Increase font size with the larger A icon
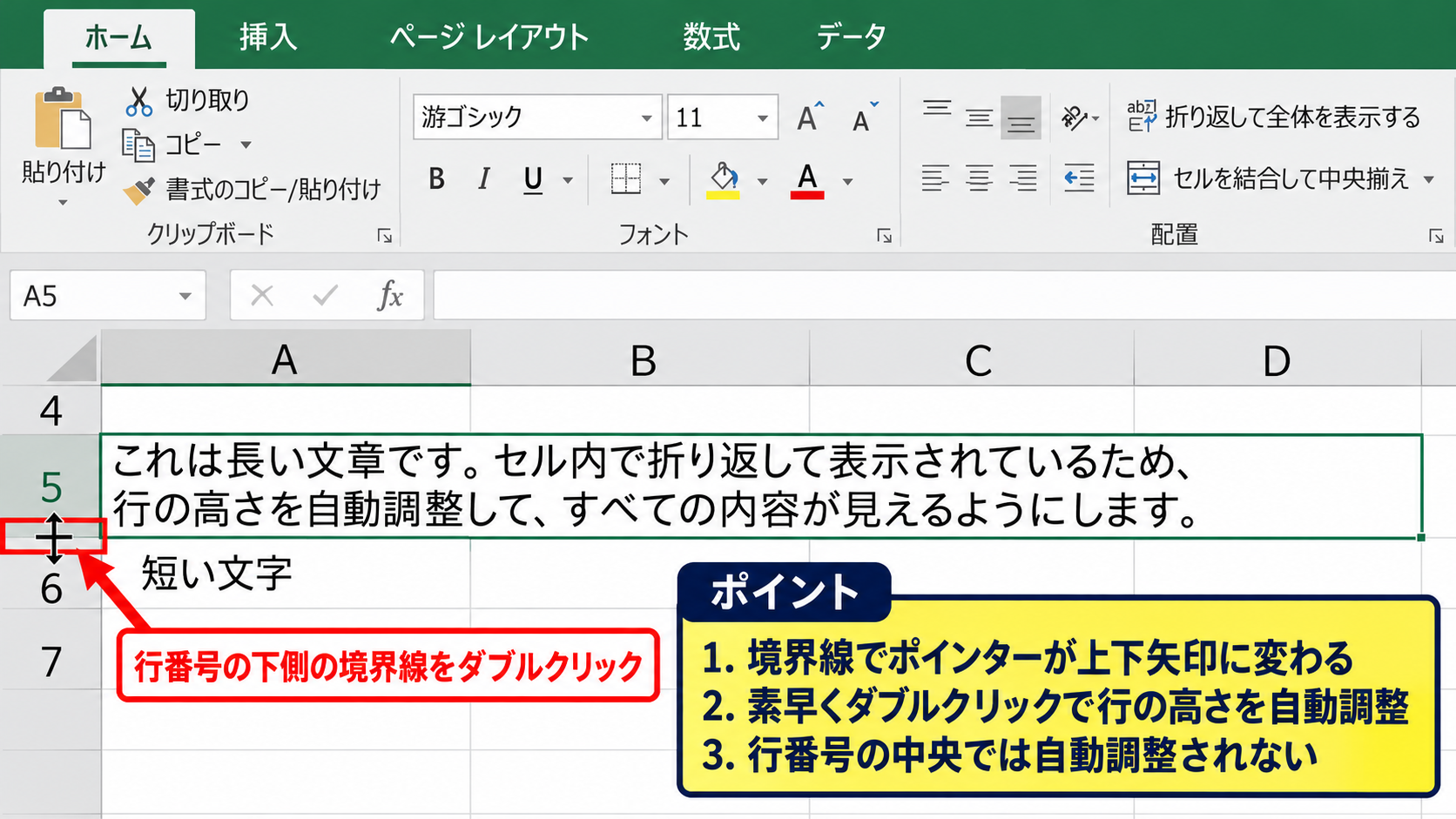 tap(809, 117)
